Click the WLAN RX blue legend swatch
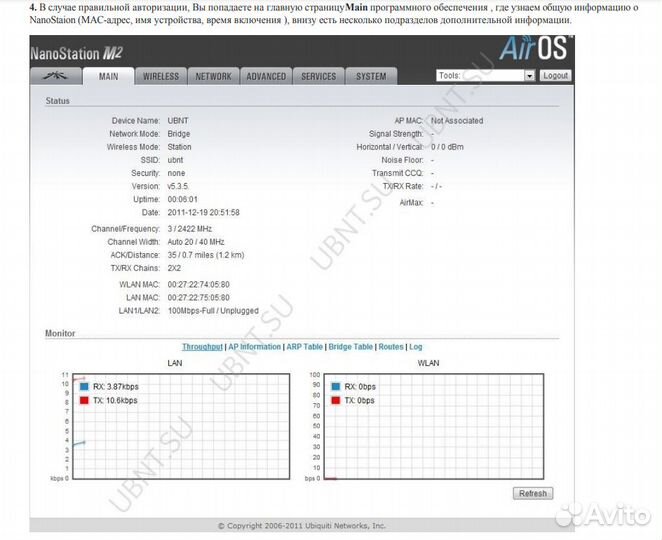Viewport: 662px width, 540px height. (x=336, y=386)
